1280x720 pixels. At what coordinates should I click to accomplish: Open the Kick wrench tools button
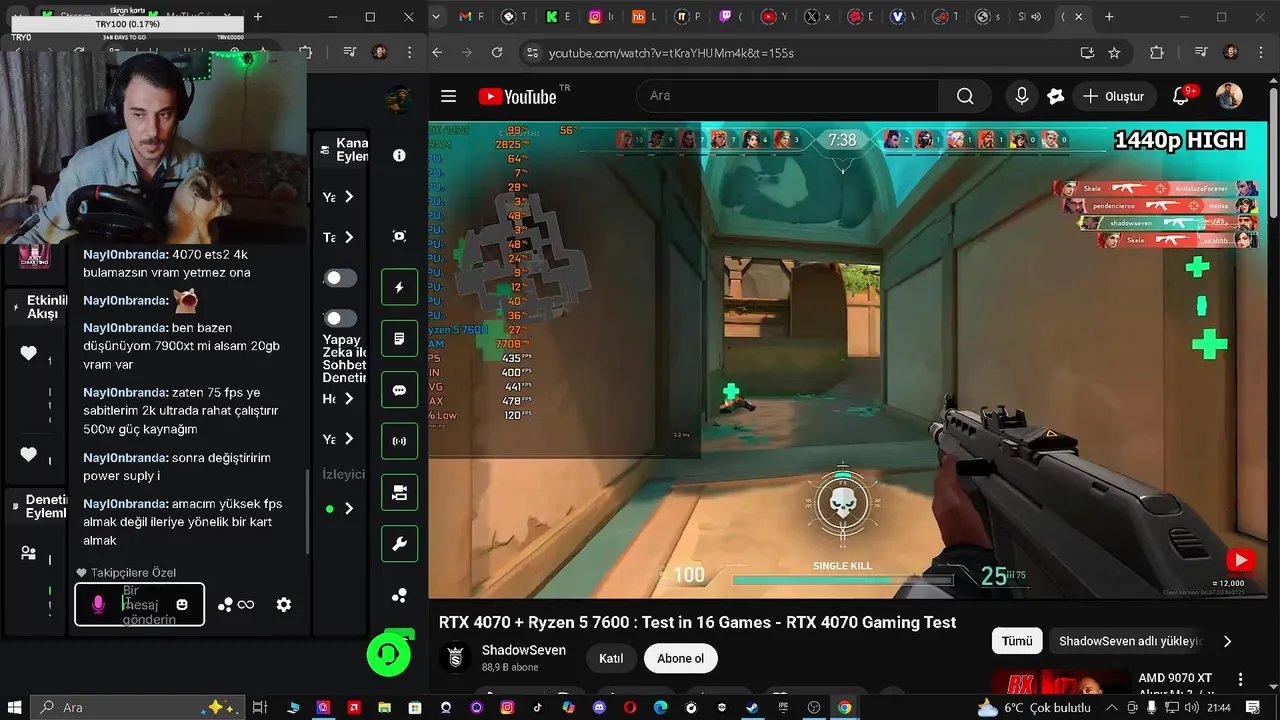(x=399, y=544)
